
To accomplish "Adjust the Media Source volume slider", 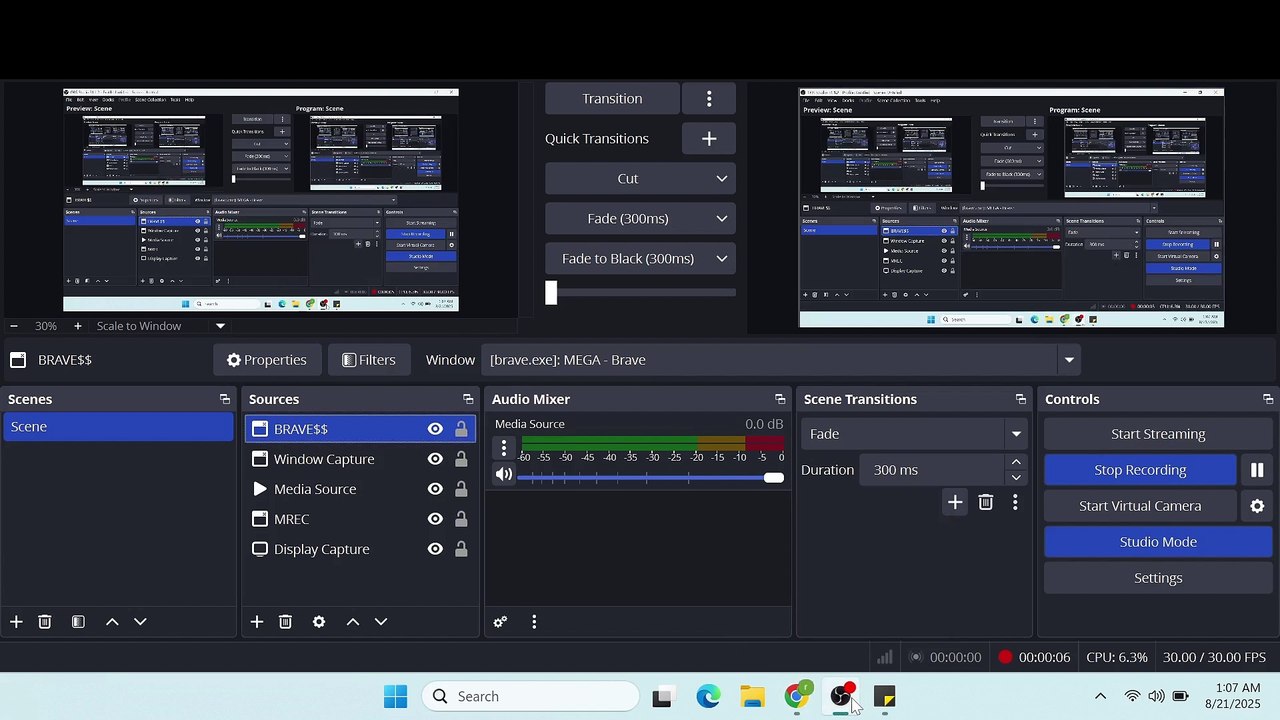I will (x=650, y=478).
